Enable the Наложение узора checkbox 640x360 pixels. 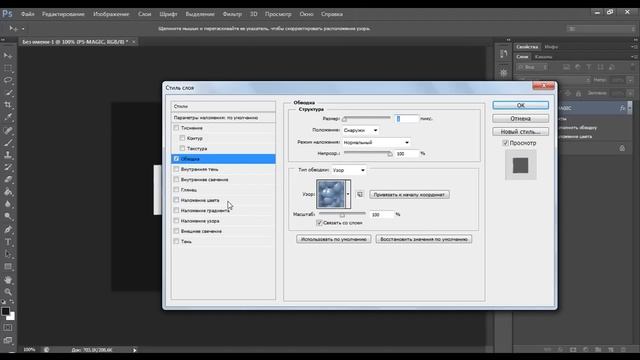coord(176,221)
